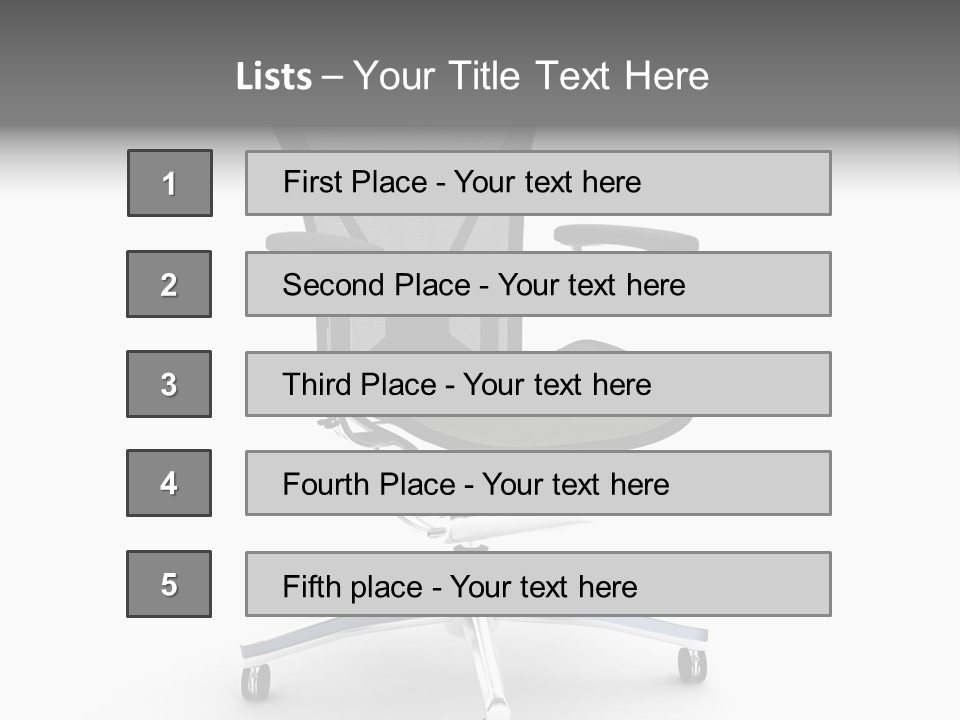Screen dimensions: 960x720
Task: Click the First Place text bar
Action: point(538,183)
